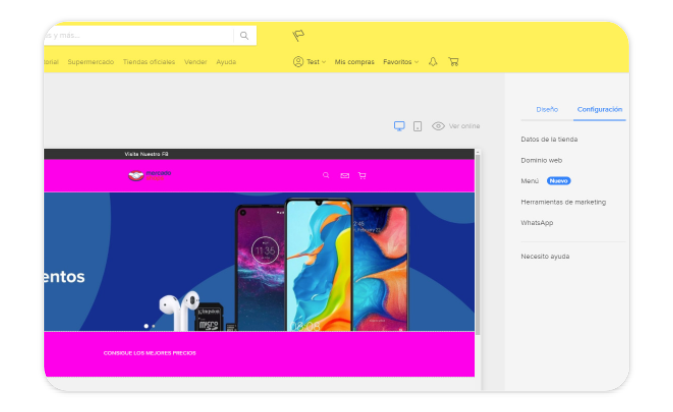The width and height of the screenshot is (673, 412).
Task: Click the search magnifier button in the top bar
Action: tap(244, 36)
